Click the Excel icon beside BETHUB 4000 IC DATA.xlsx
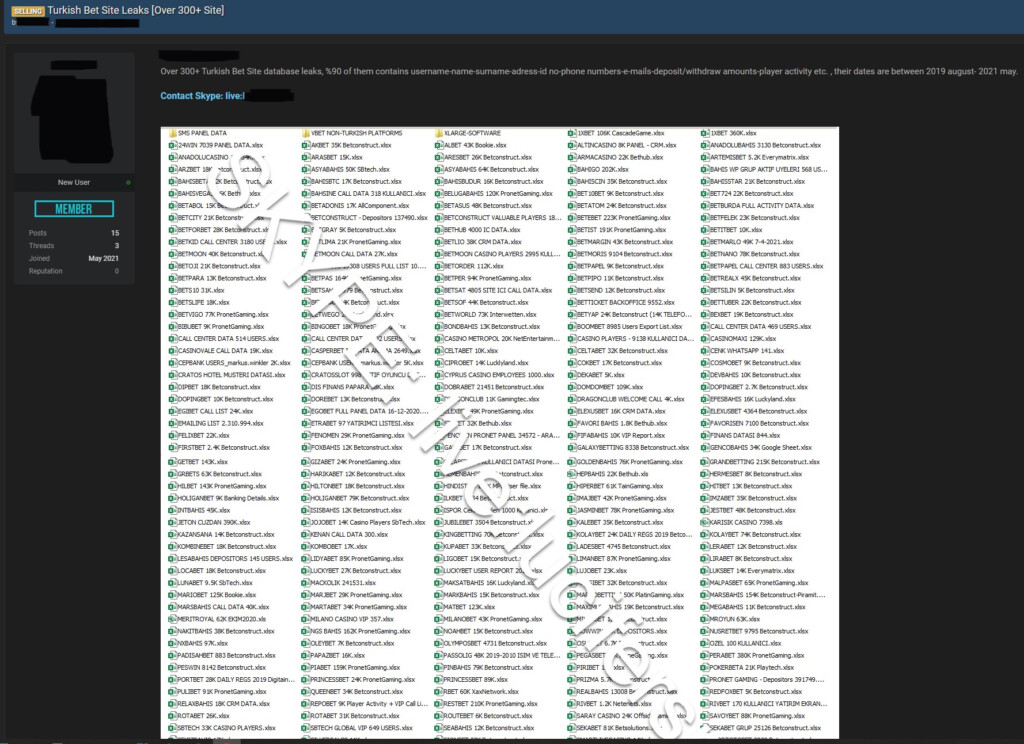 pyautogui.click(x=439, y=230)
